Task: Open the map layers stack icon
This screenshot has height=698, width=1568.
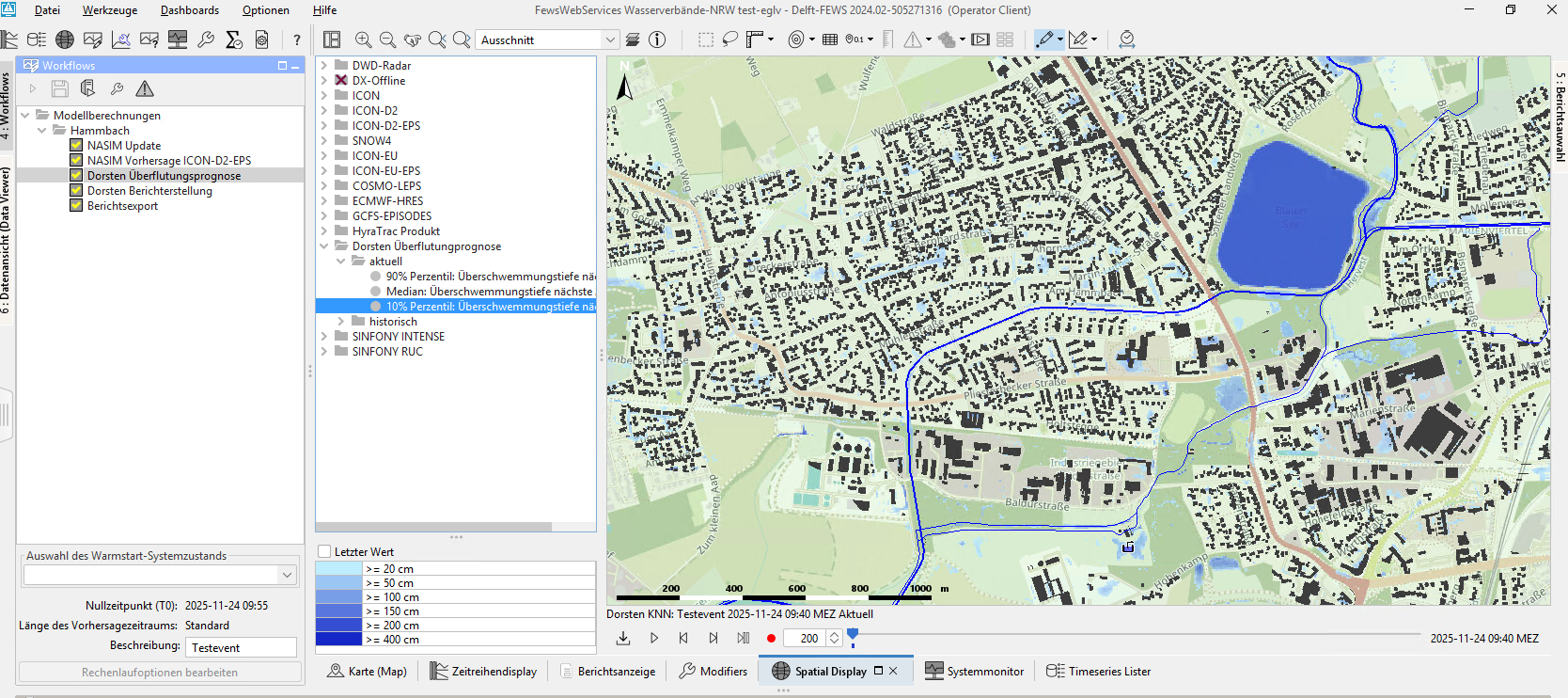Action: pos(633,40)
